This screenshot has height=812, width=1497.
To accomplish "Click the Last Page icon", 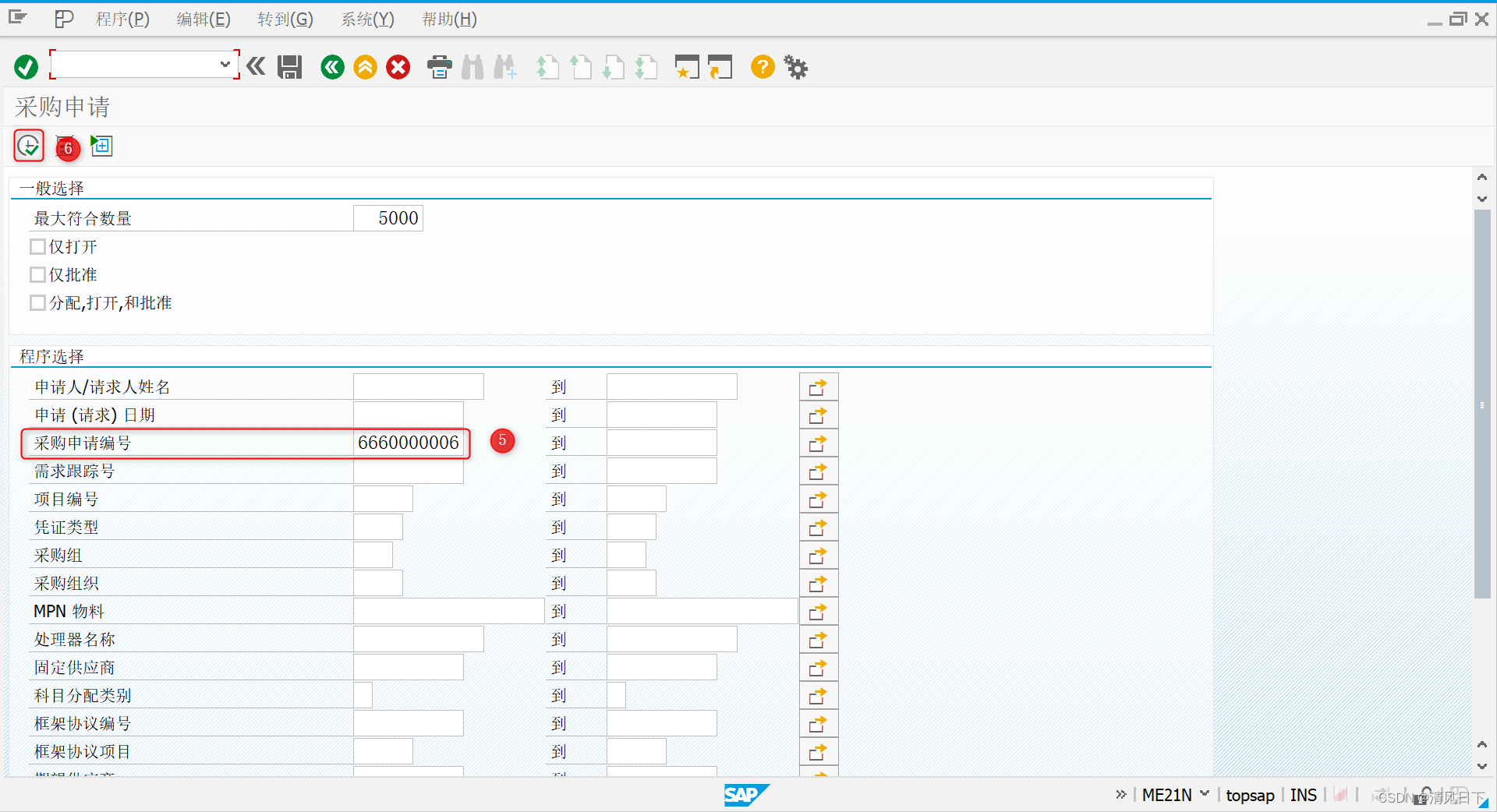I will 646,67.
